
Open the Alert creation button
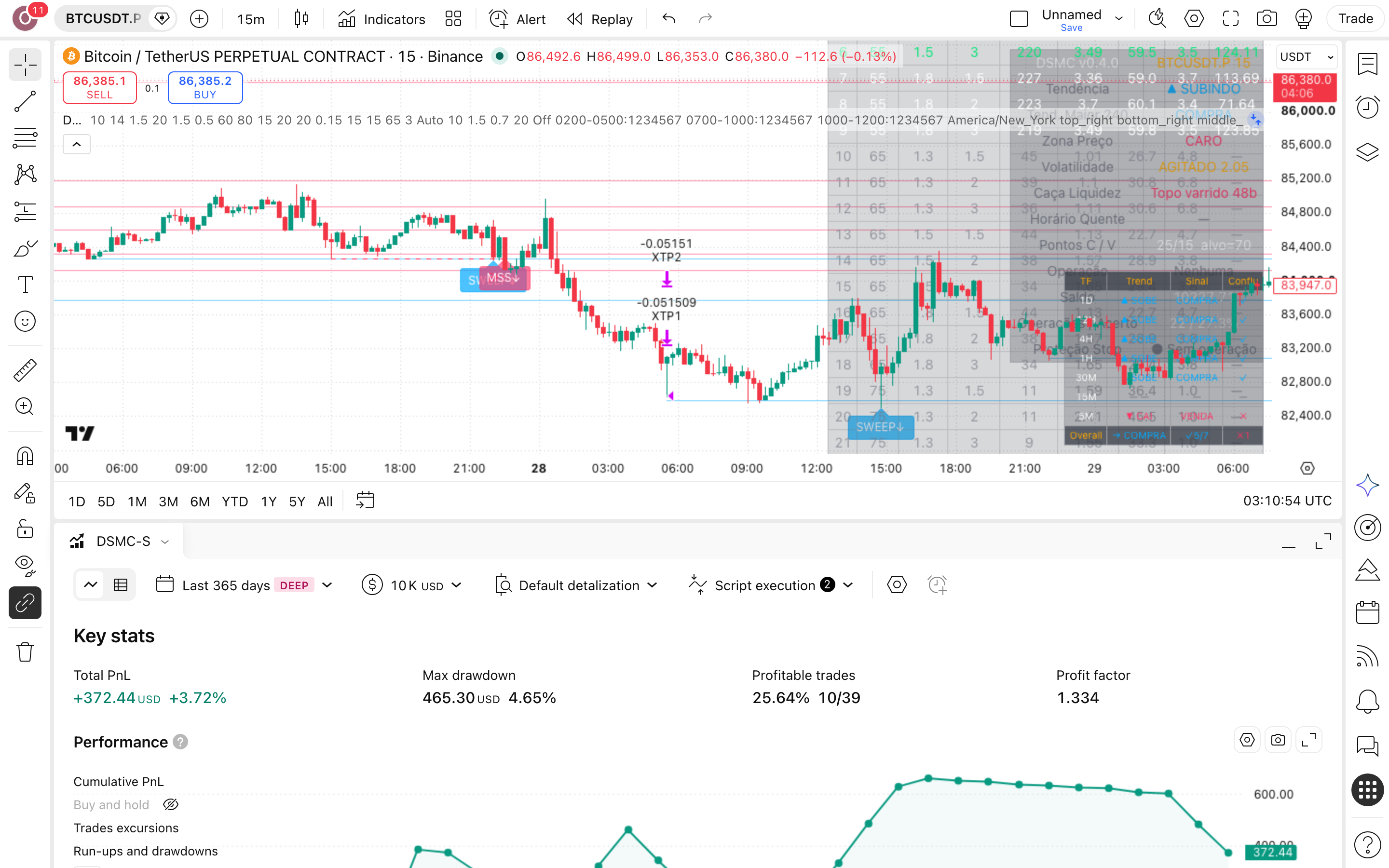517,19
